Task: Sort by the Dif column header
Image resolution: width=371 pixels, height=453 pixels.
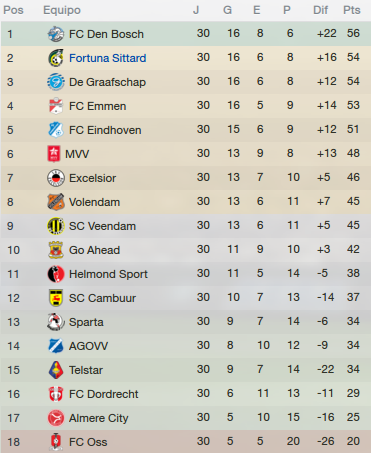Action: click(320, 10)
